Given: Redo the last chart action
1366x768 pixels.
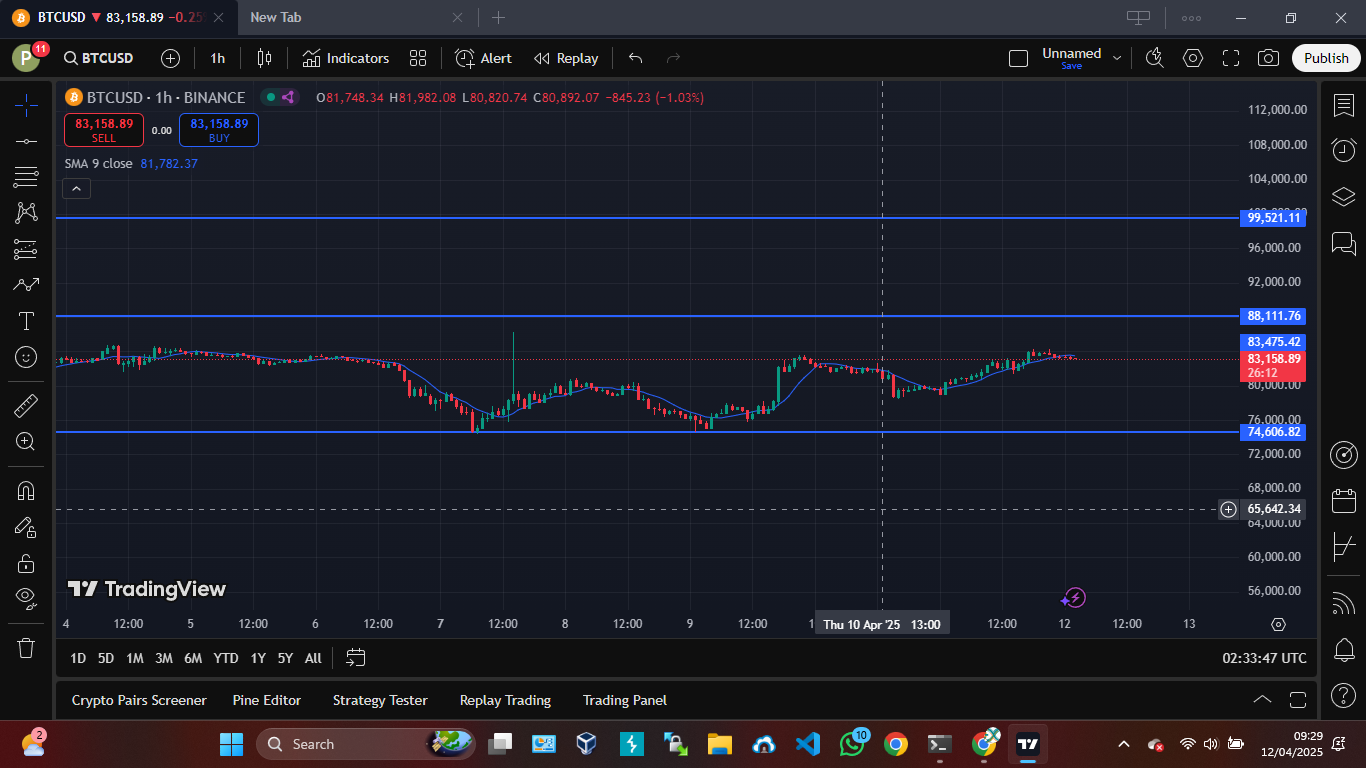Looking at the screenshot, I should click(673, 58).
